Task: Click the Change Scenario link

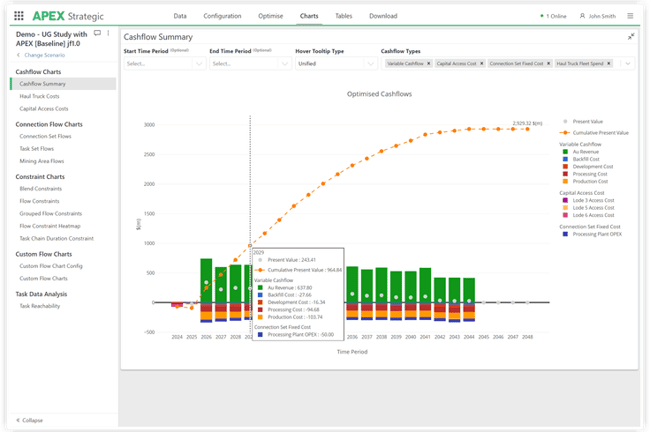Action: pos(45,55)
